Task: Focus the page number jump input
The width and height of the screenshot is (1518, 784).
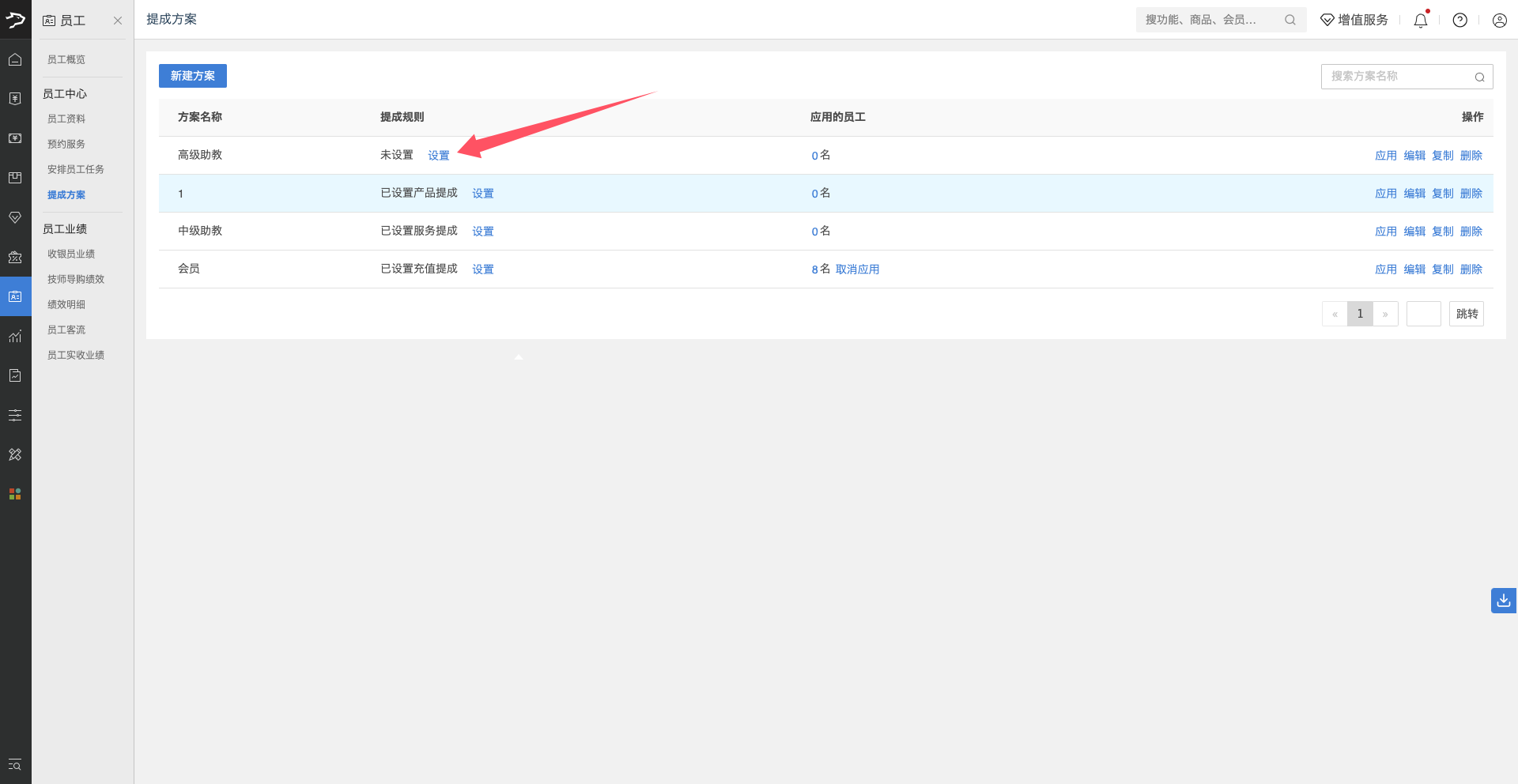Action: 1423,314
